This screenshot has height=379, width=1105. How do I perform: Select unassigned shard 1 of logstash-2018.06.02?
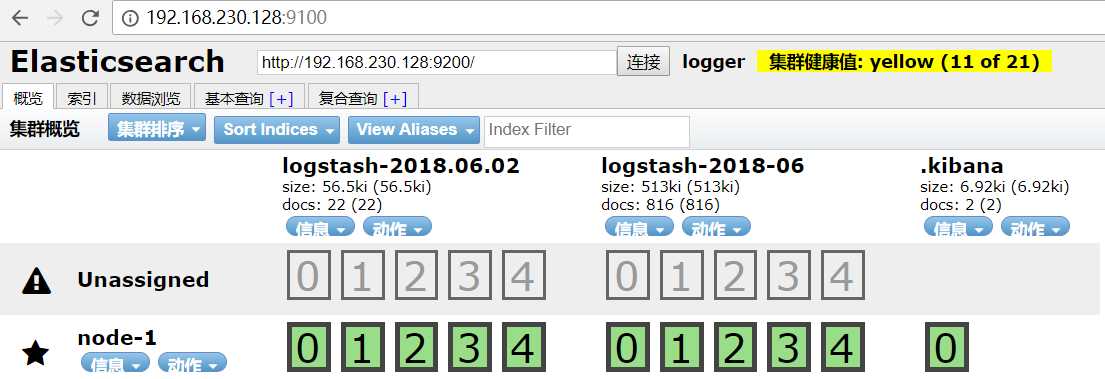362,275
